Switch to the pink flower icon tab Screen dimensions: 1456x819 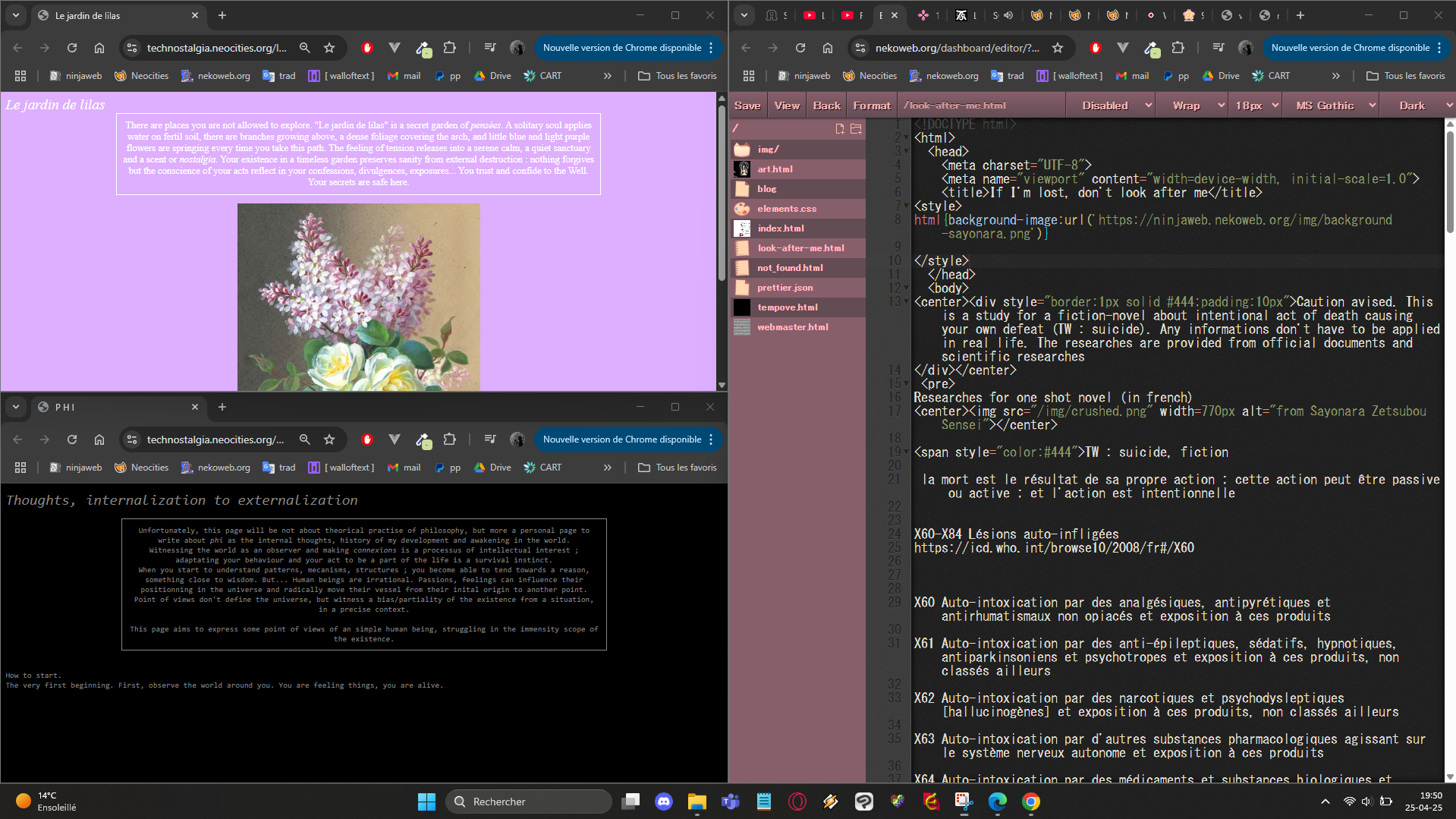(928, 15)
